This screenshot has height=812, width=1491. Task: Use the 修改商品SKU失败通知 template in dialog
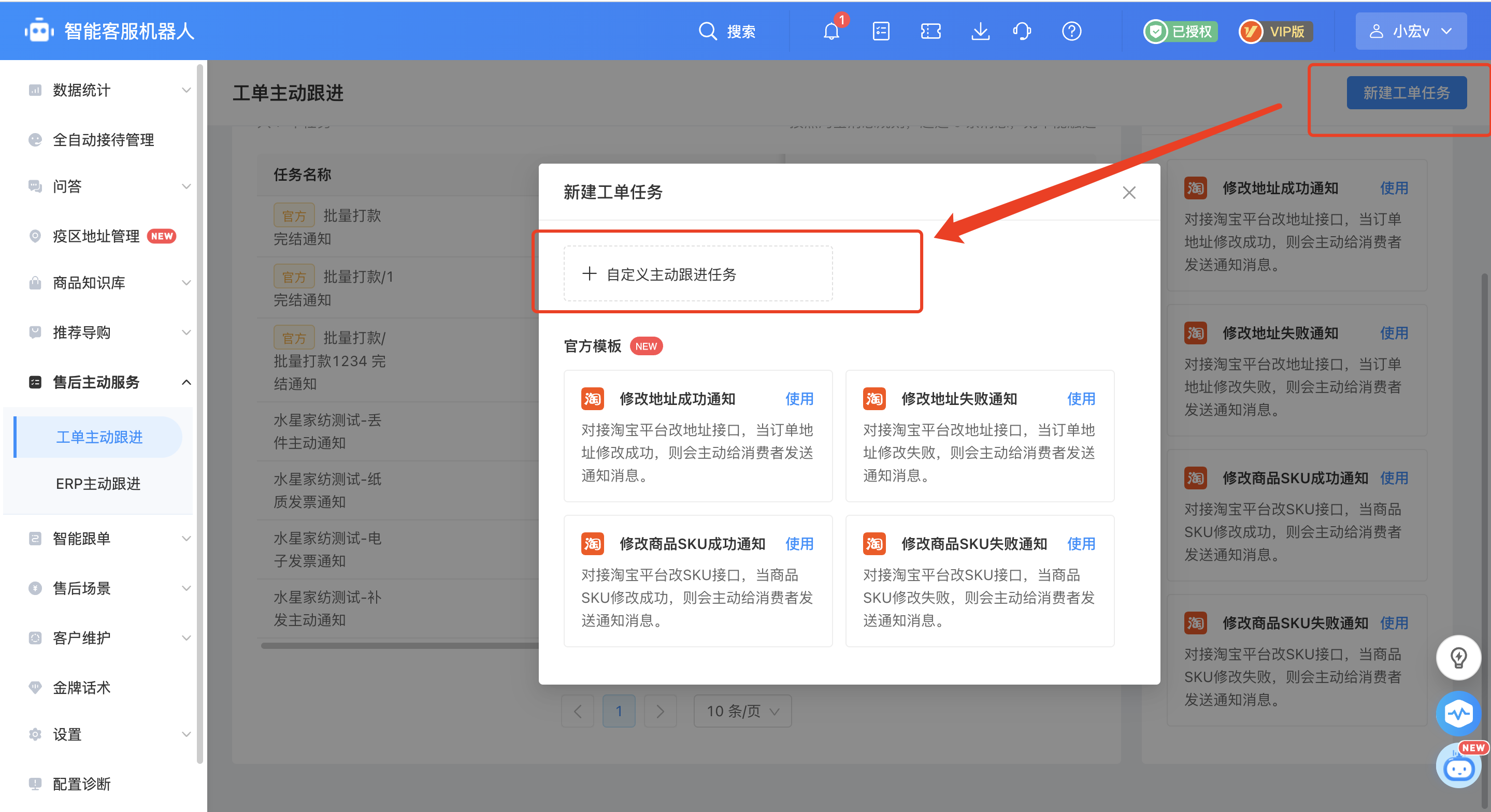click(x=1081, y=544)
